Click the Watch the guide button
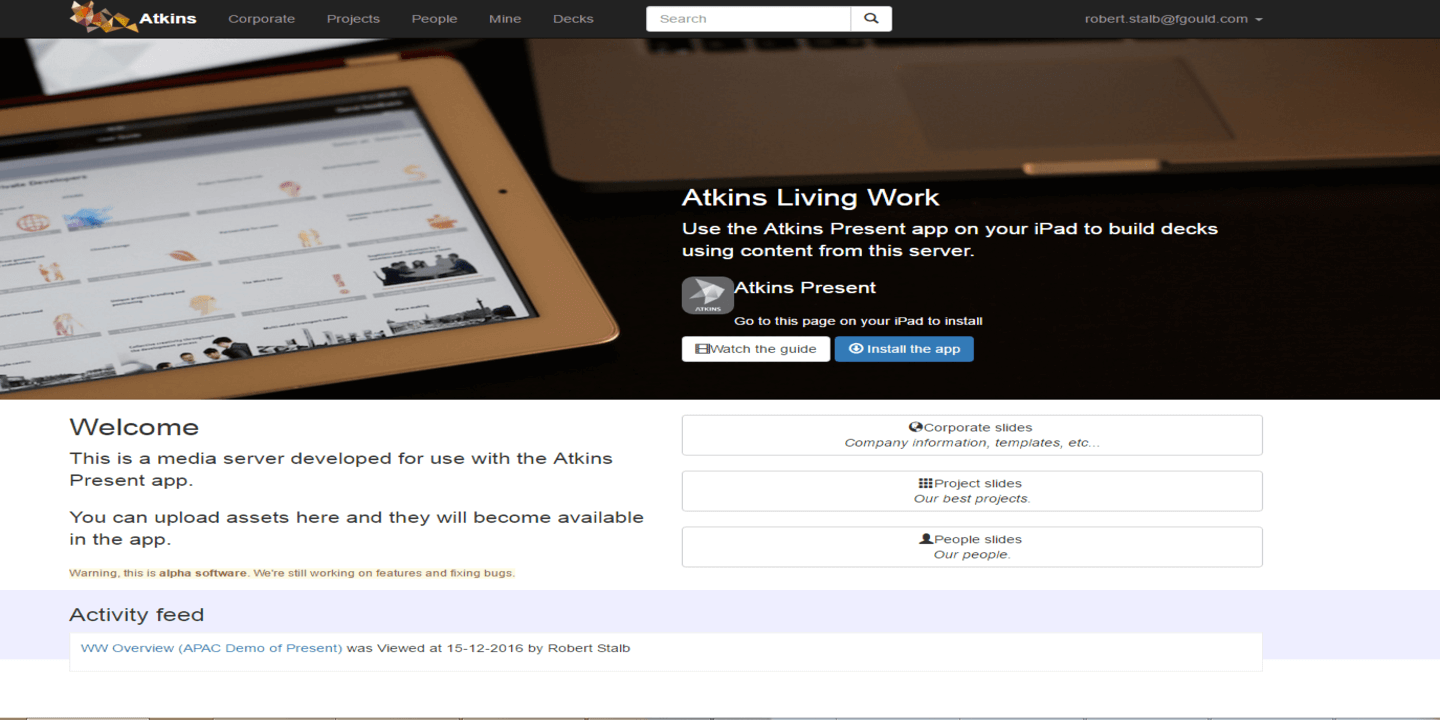Viewport: 1440px width, 720px height. [x=756, y=349]
